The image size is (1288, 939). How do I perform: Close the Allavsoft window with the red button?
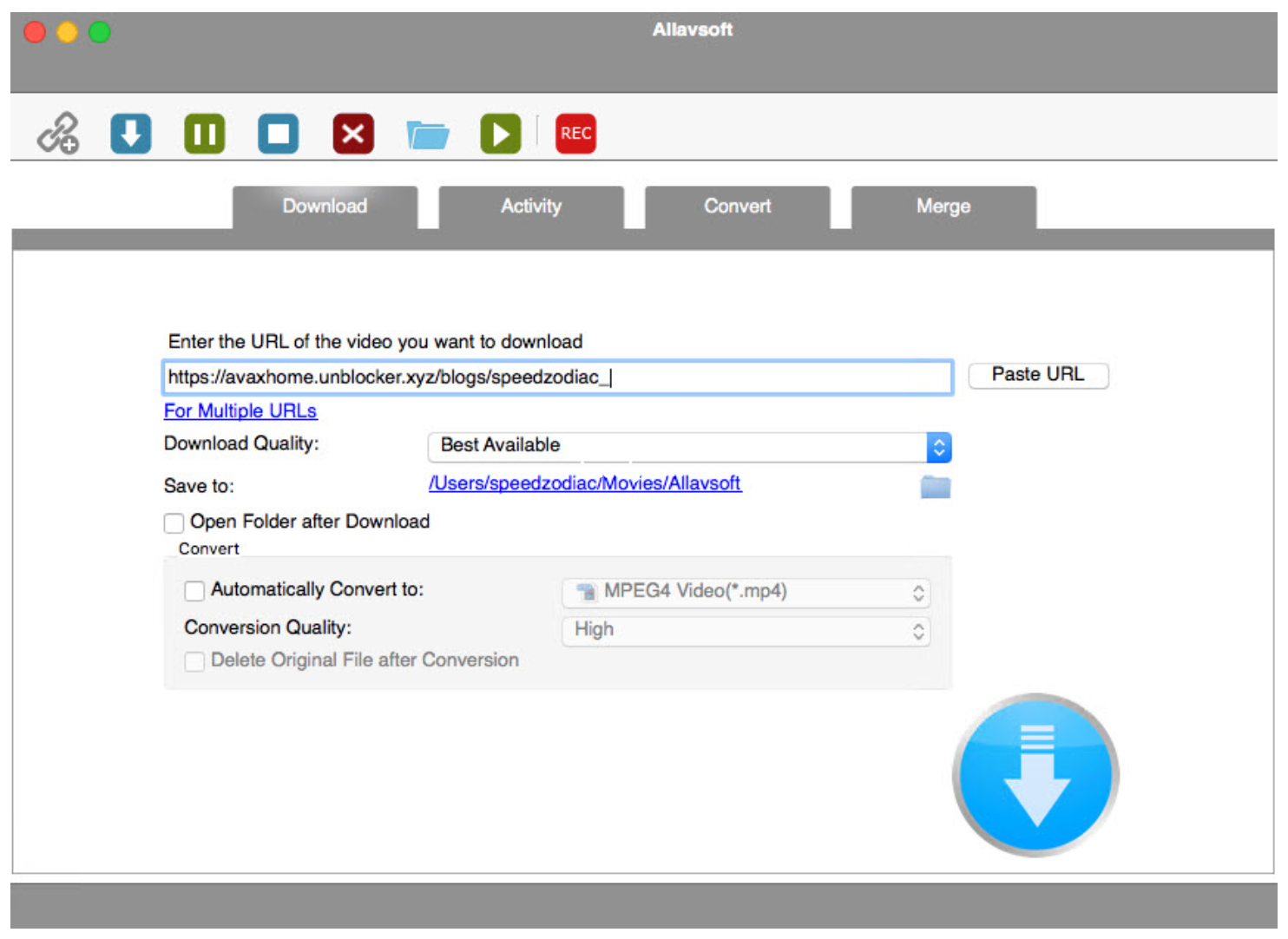pyautogui.click(x=35, y=32)
